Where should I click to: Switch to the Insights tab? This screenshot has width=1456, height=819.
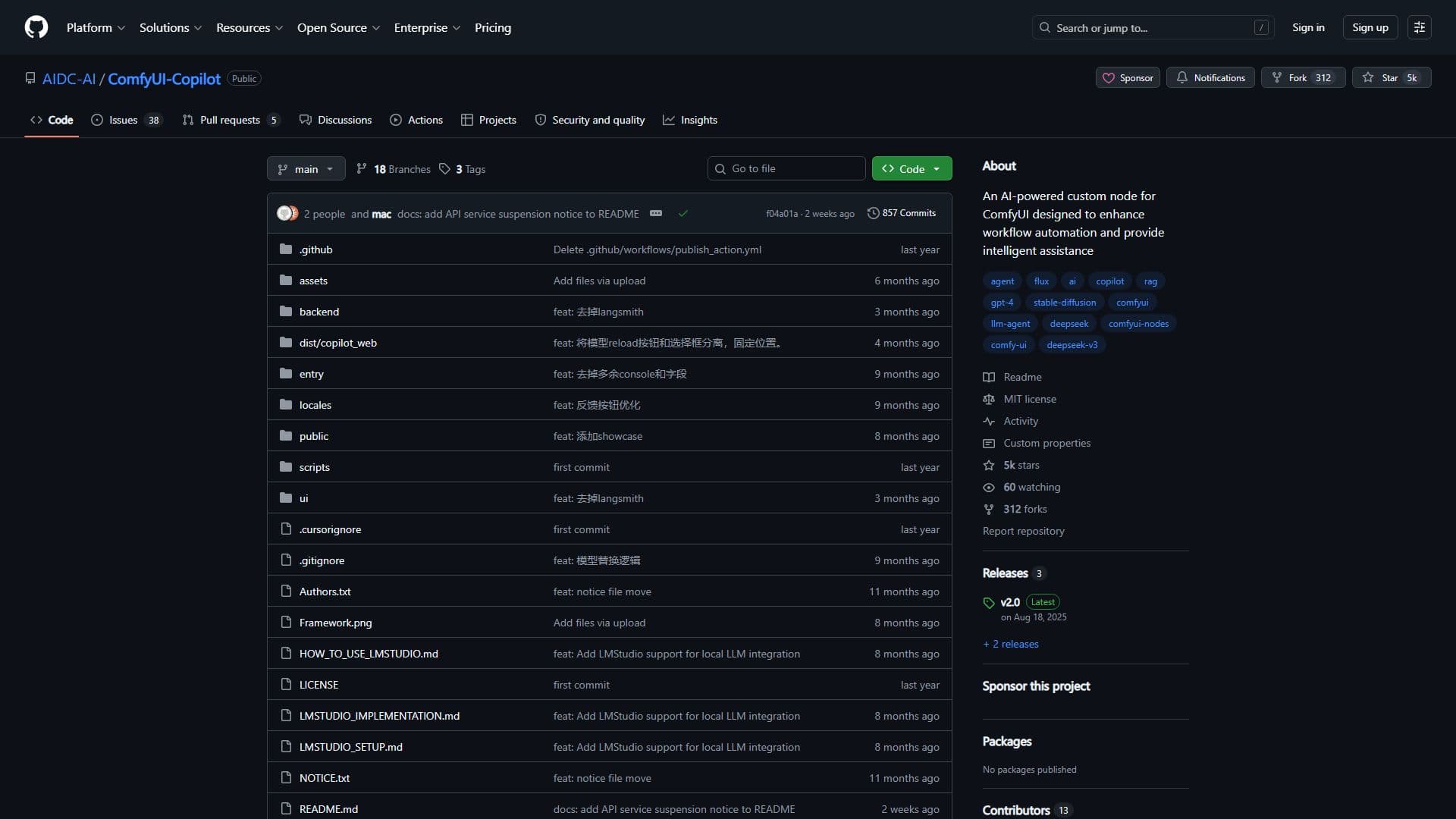click(690, 120)
